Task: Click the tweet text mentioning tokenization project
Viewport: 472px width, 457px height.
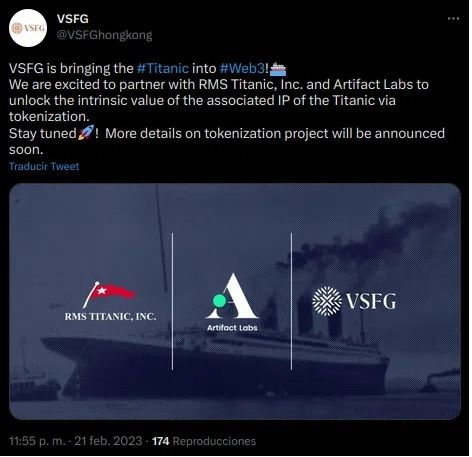Action: pos(227,141)
